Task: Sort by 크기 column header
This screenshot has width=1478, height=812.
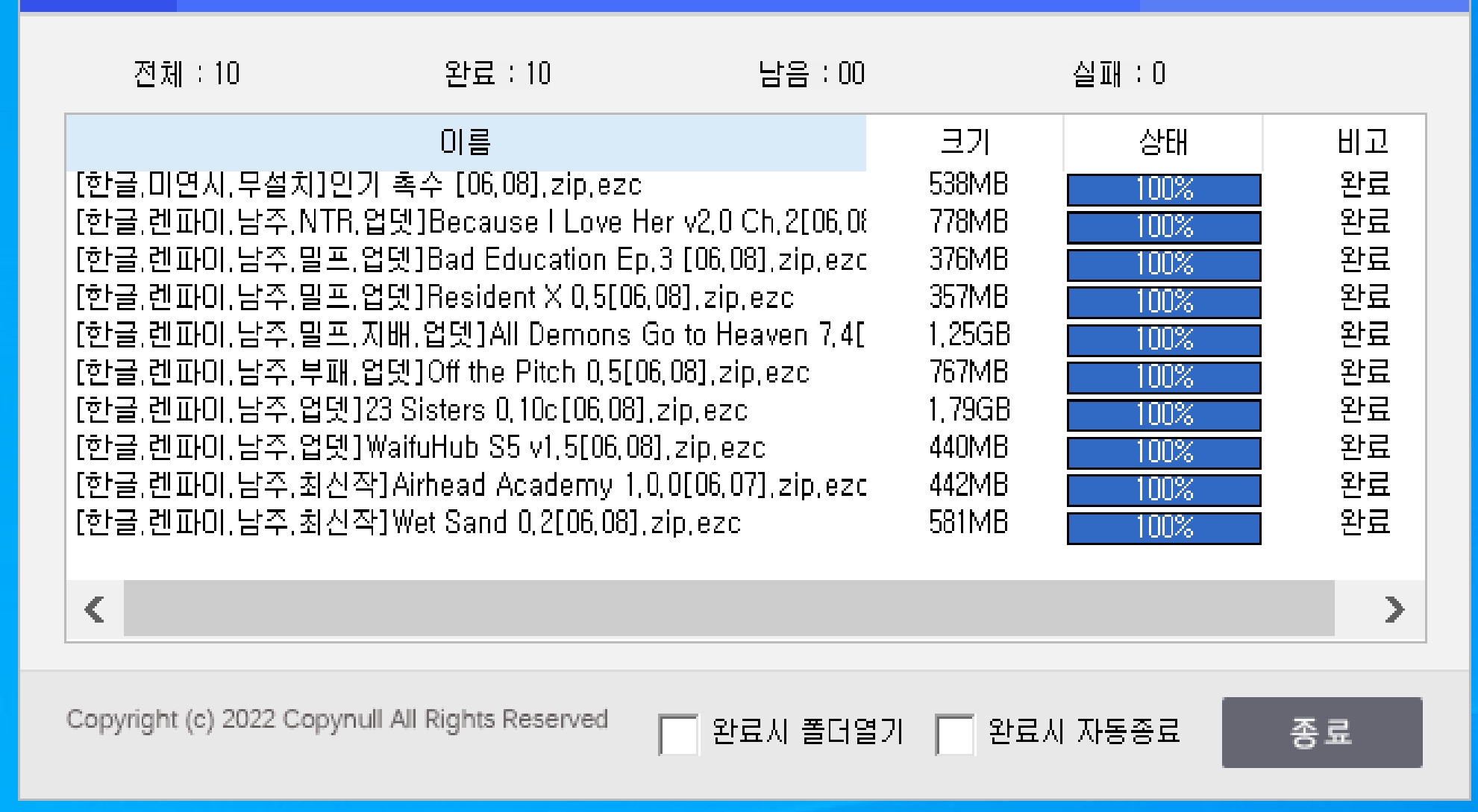Action: (964, 142)
